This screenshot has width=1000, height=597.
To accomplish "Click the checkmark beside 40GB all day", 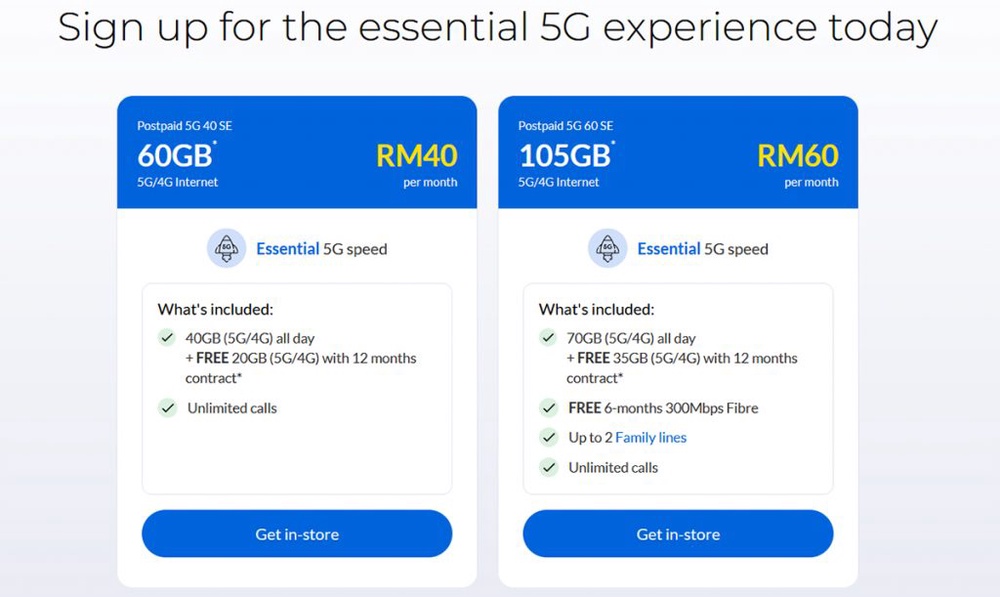I will [x=167, y=338].
